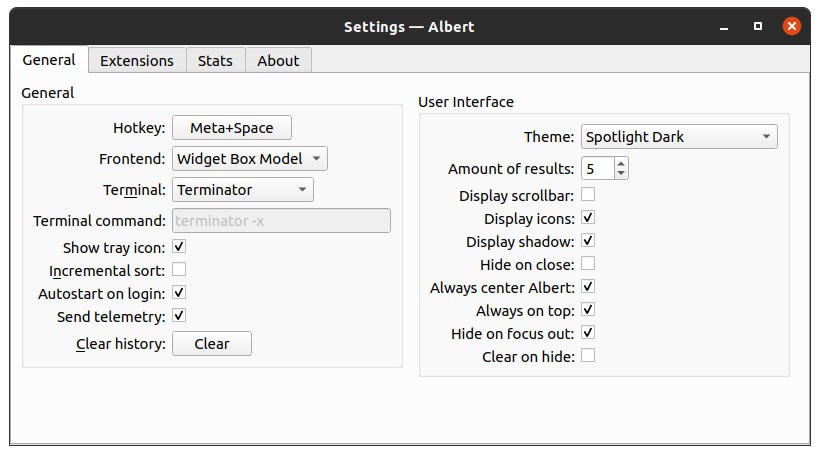
Task: Open the About tab
Action: click(278, 61)
